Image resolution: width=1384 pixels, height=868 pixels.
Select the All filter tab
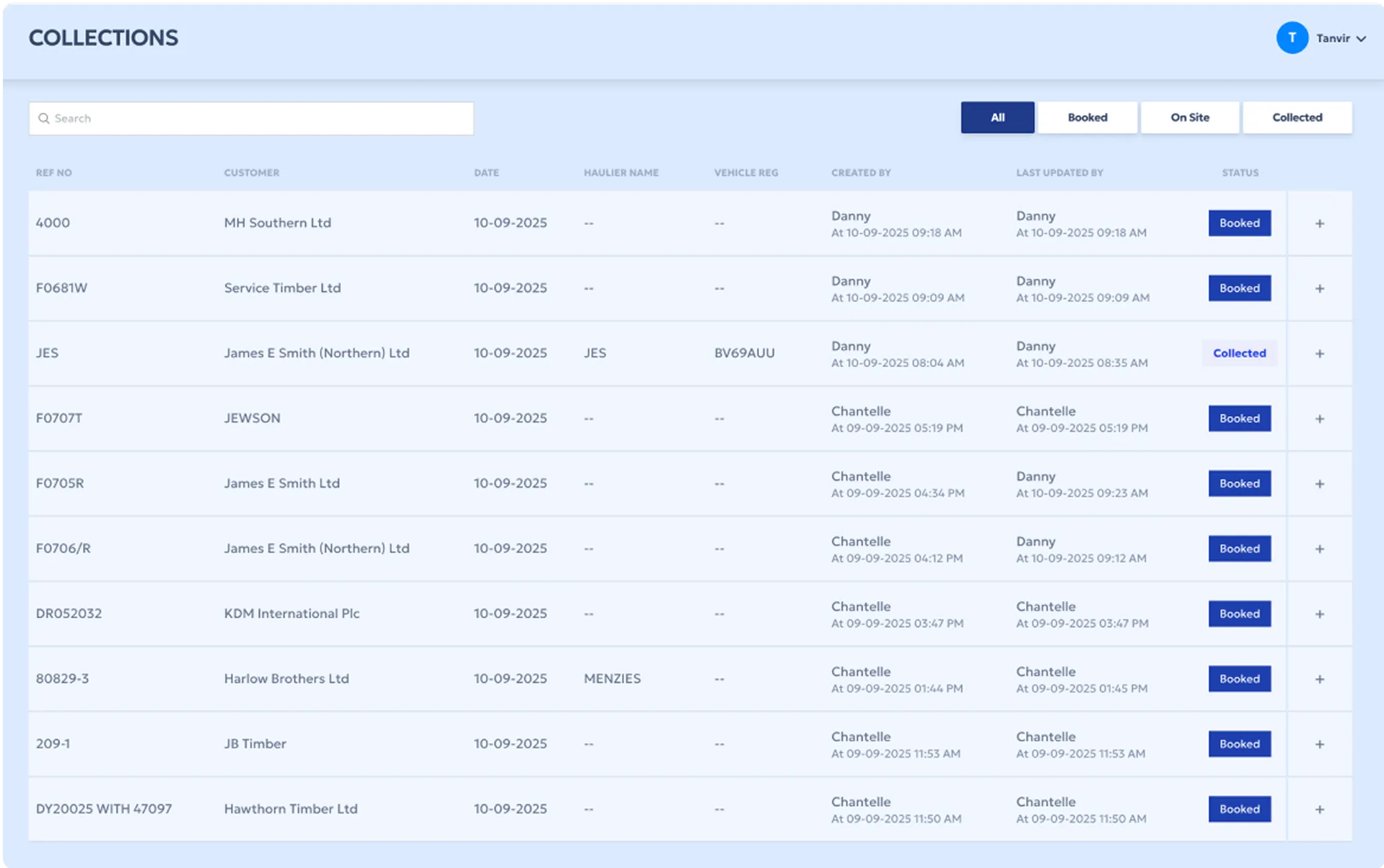(997, 117)
